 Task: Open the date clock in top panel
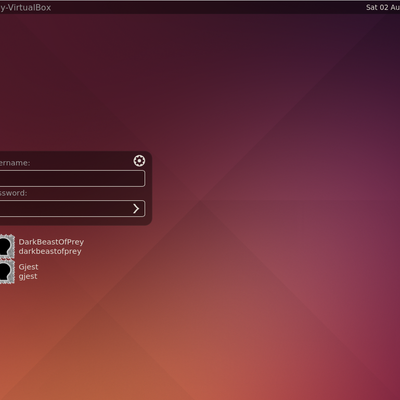(x=383, y=7)
